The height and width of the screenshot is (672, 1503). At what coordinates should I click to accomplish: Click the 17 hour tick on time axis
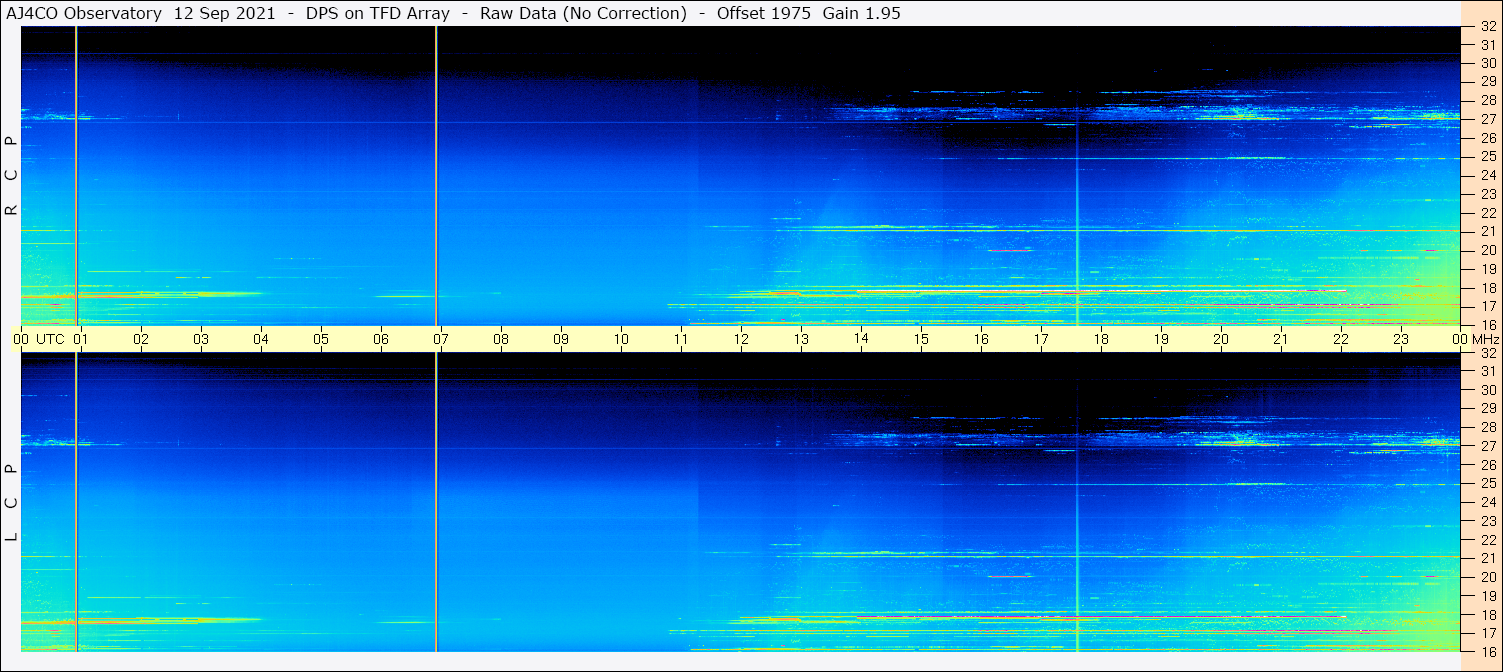(x=1041, y=339)
